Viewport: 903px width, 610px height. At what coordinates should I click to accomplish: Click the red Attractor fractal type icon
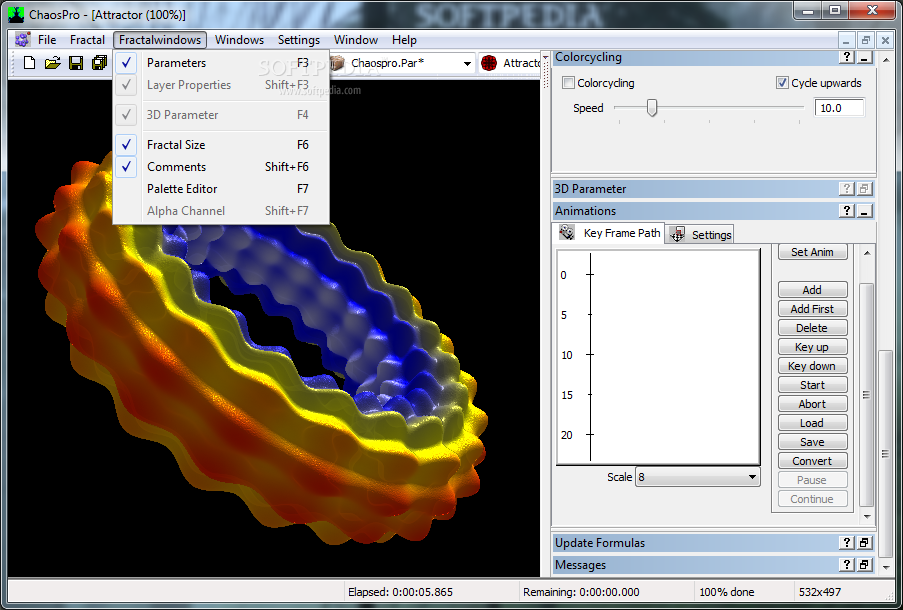(489, 63)
